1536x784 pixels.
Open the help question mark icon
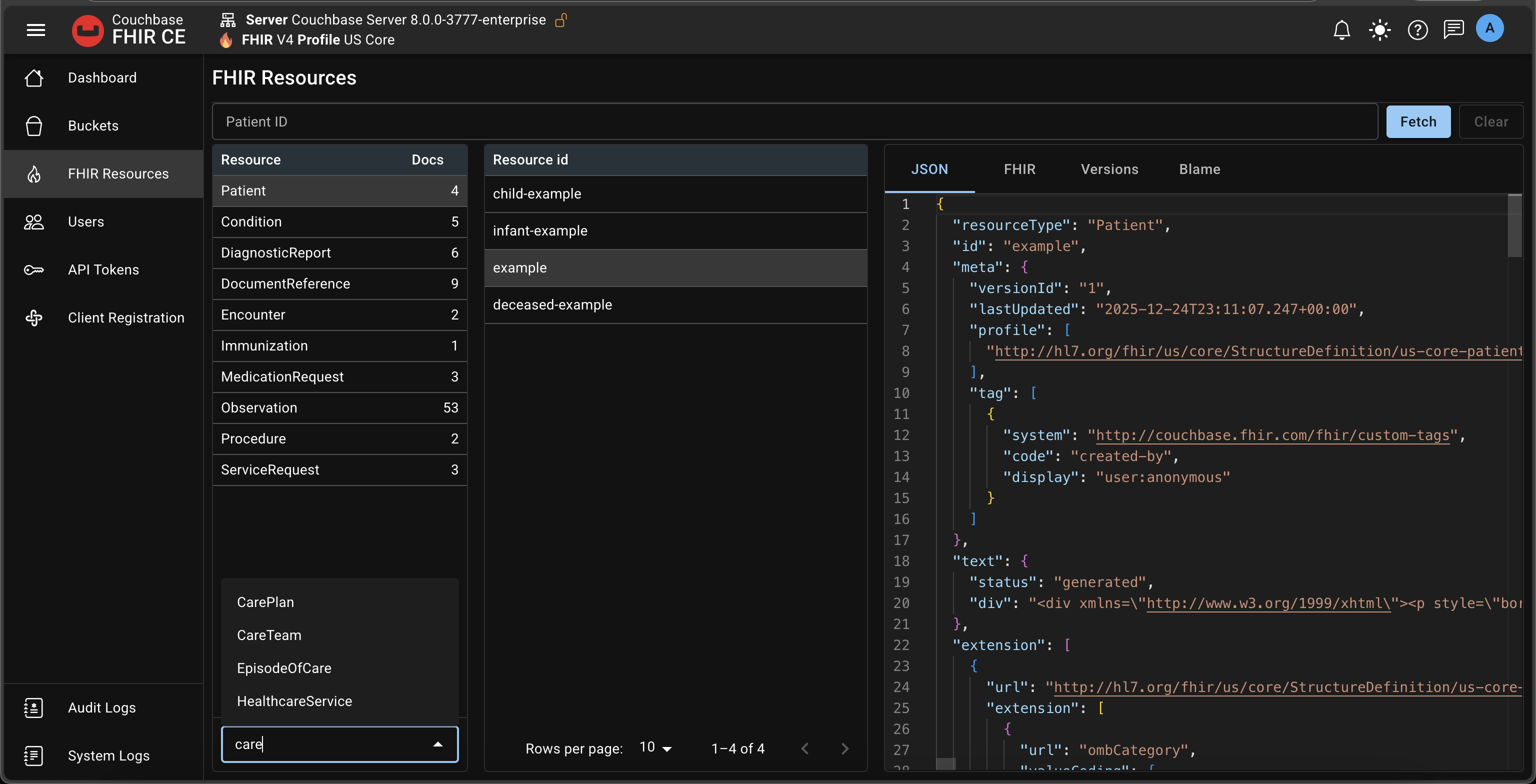pos(1417,30)
